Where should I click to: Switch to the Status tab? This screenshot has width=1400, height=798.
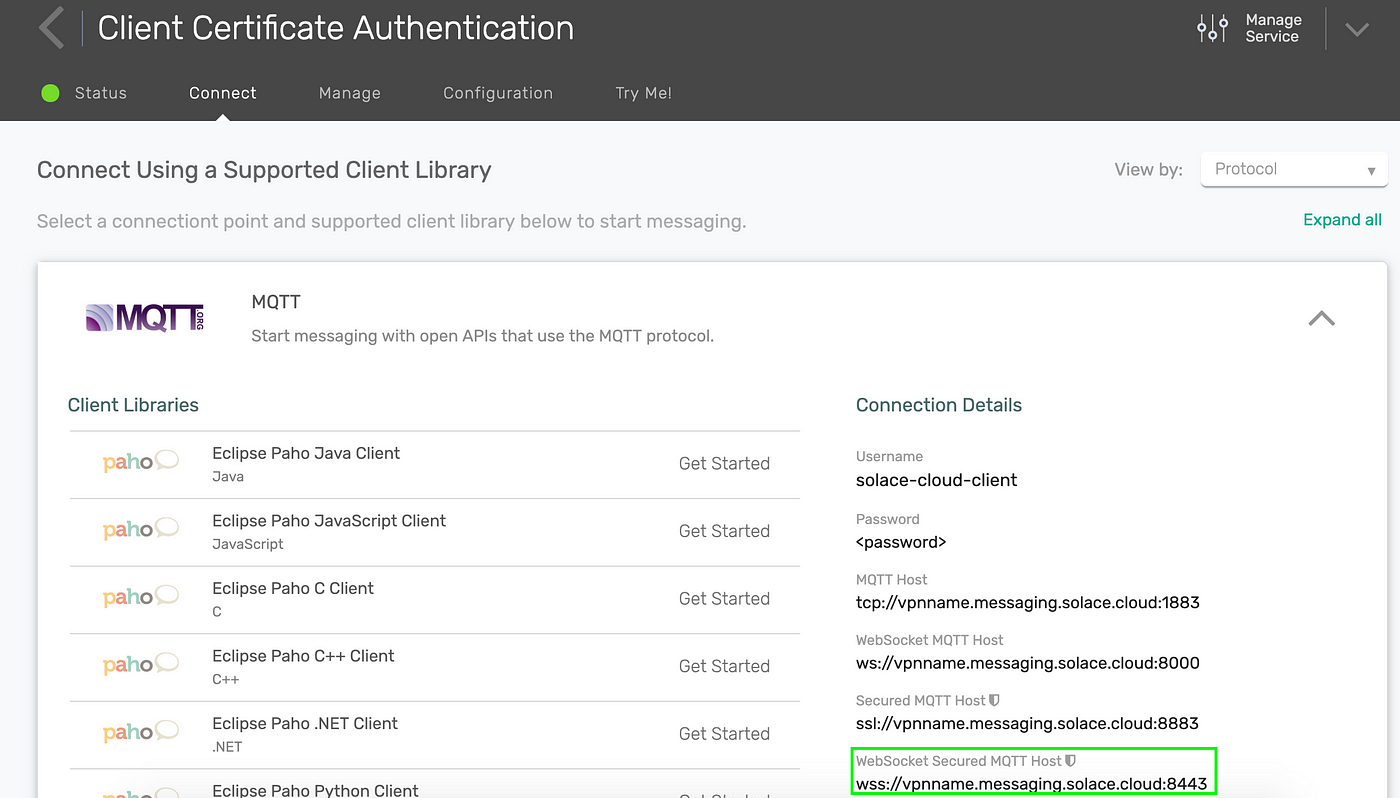pos(101,93)
